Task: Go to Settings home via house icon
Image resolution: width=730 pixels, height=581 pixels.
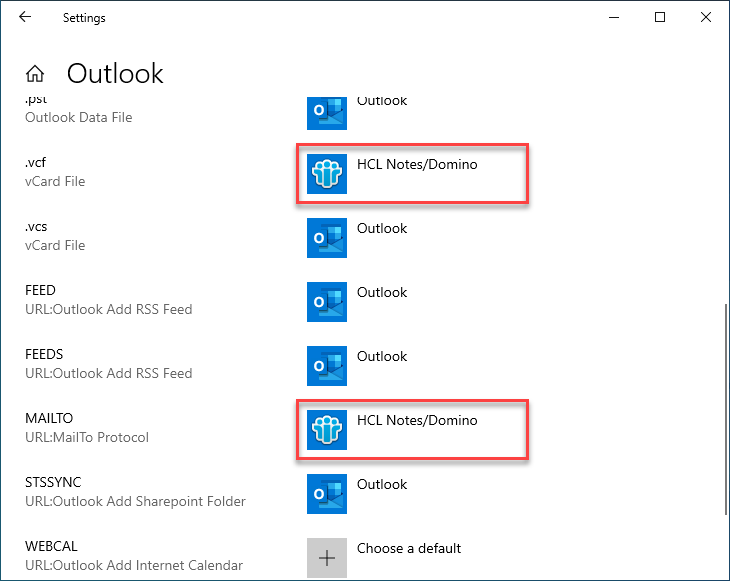Action: 35,74
